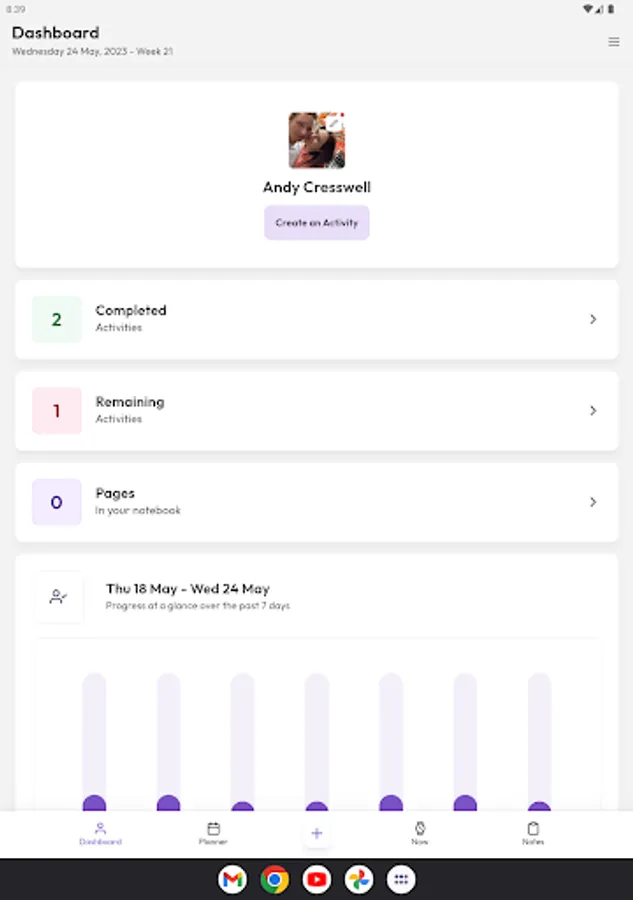Open the app drawer grid icon
Screen dimensions: 633x900
[401, 879]
